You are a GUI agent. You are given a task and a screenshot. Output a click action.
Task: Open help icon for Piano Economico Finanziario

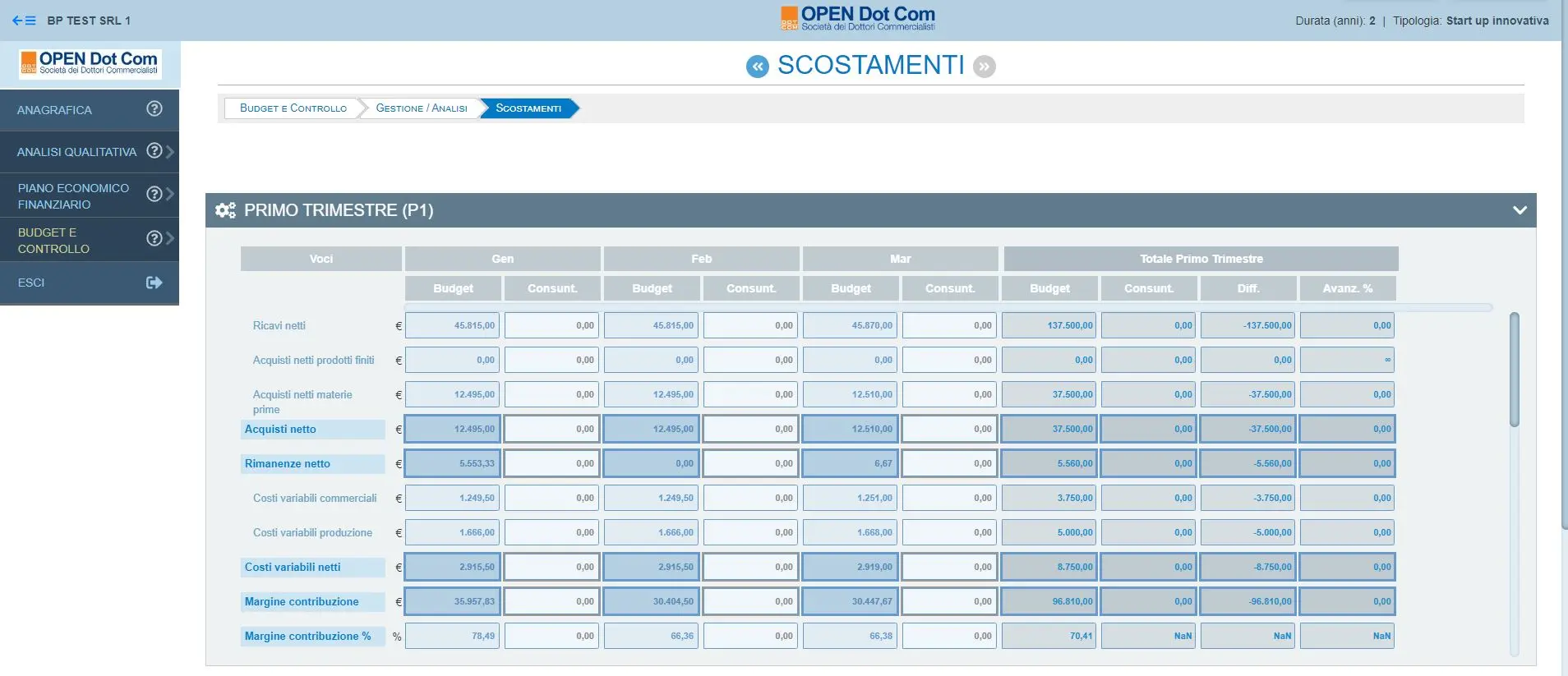coord(154,194)
